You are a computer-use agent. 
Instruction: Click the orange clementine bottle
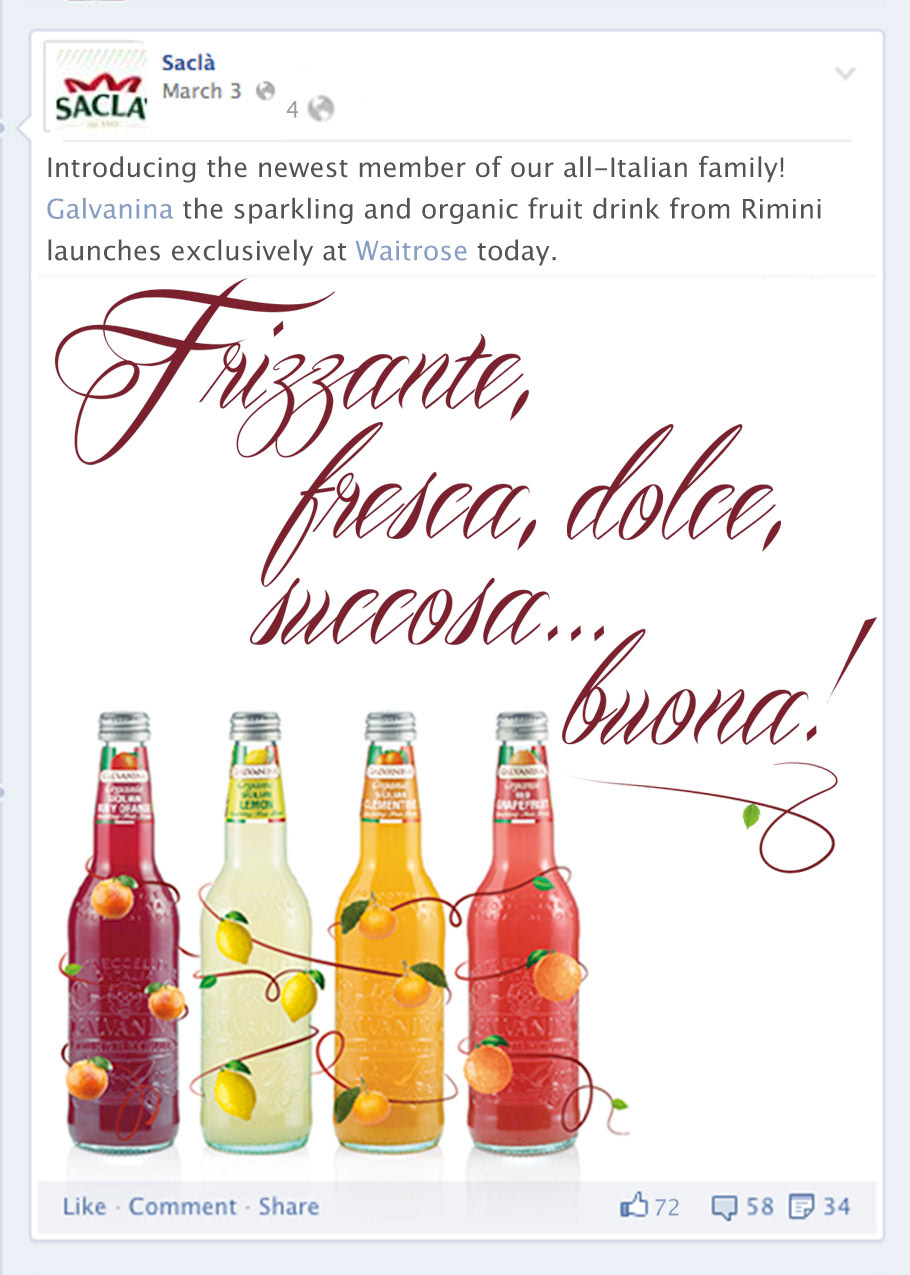coord(390,930)
